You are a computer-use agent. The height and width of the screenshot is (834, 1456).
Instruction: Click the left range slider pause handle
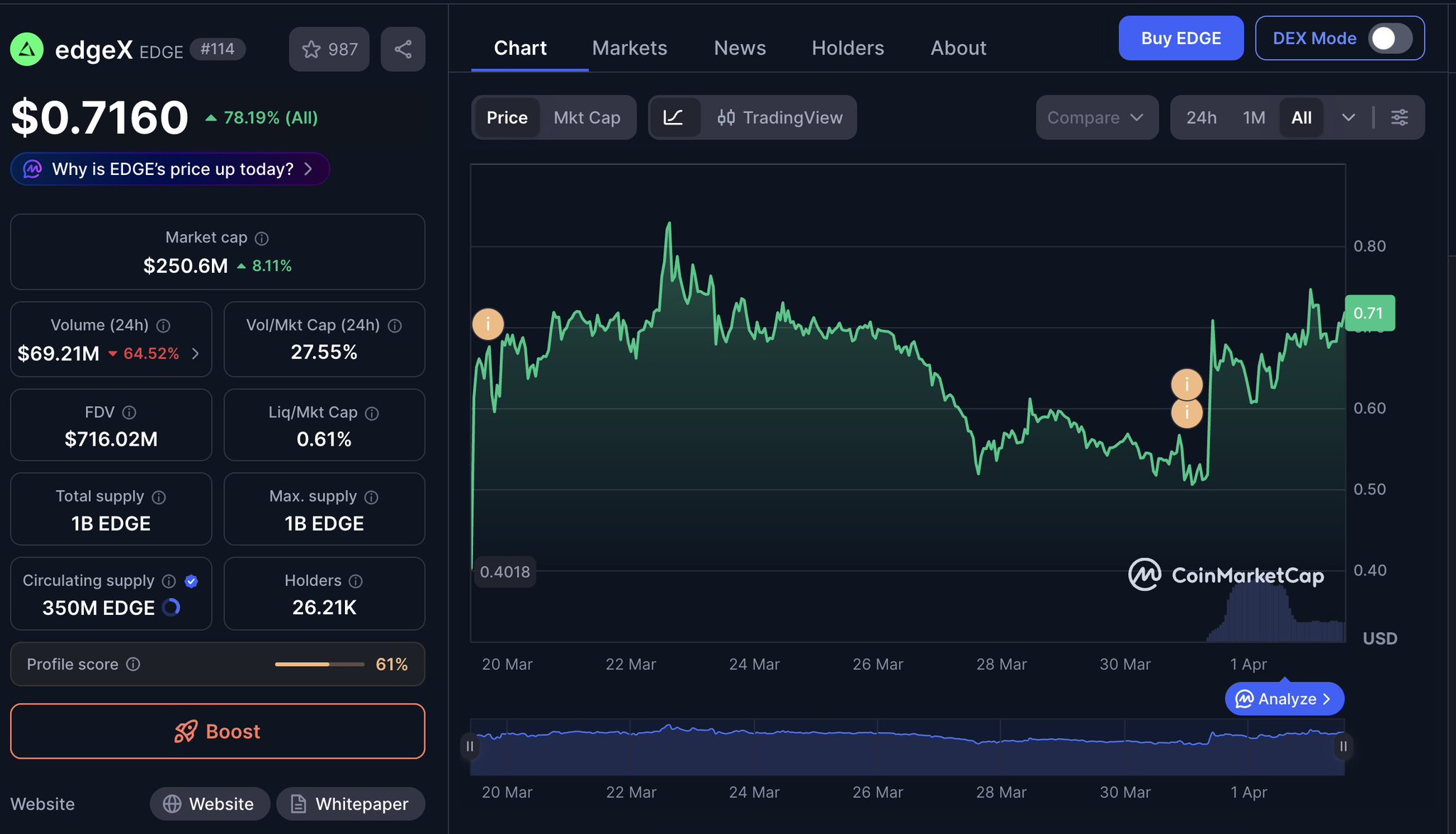coord(469,746)
